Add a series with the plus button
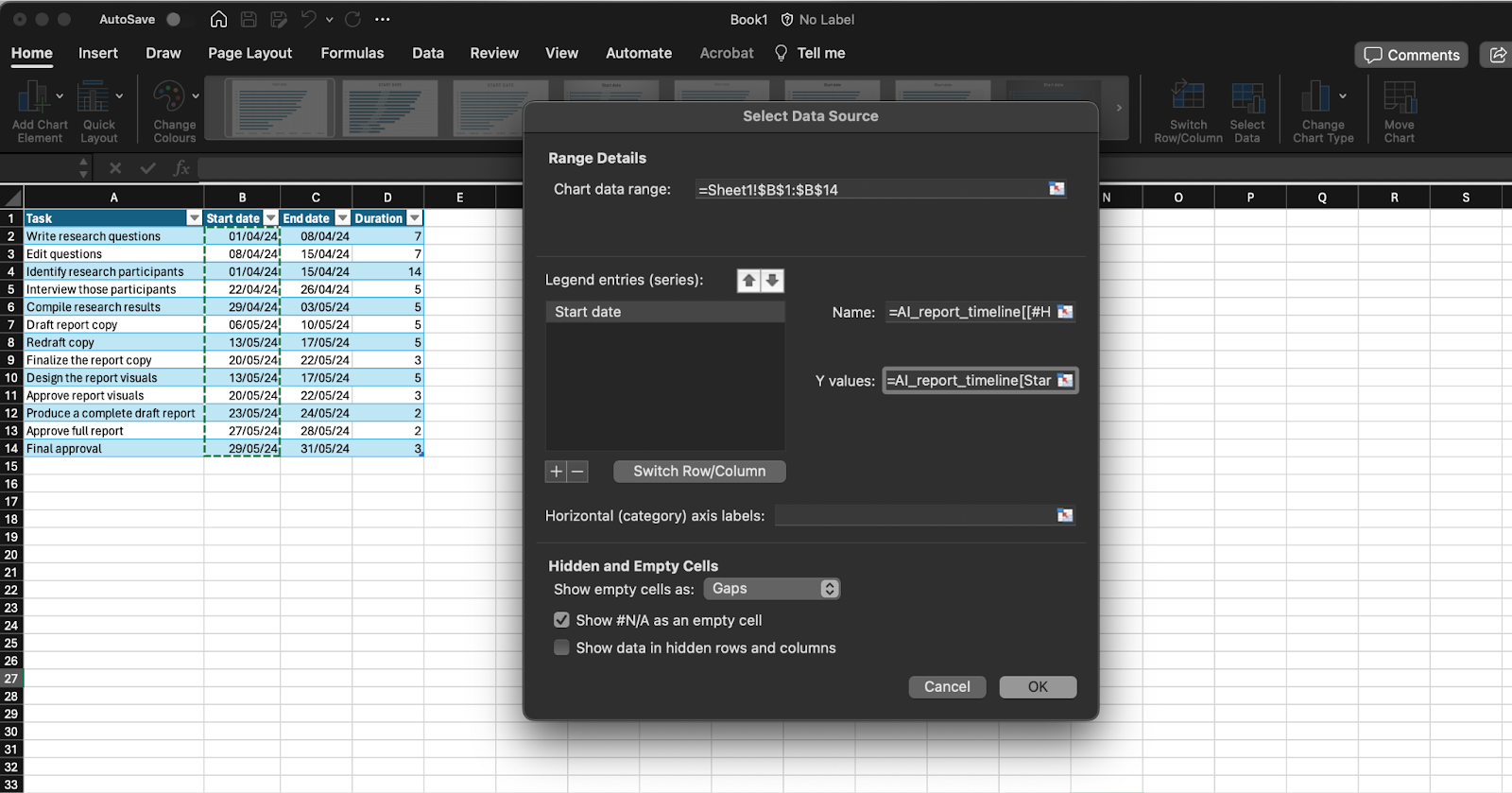Viewport: 1512px width, 793px height. click(x=557, y=472)
